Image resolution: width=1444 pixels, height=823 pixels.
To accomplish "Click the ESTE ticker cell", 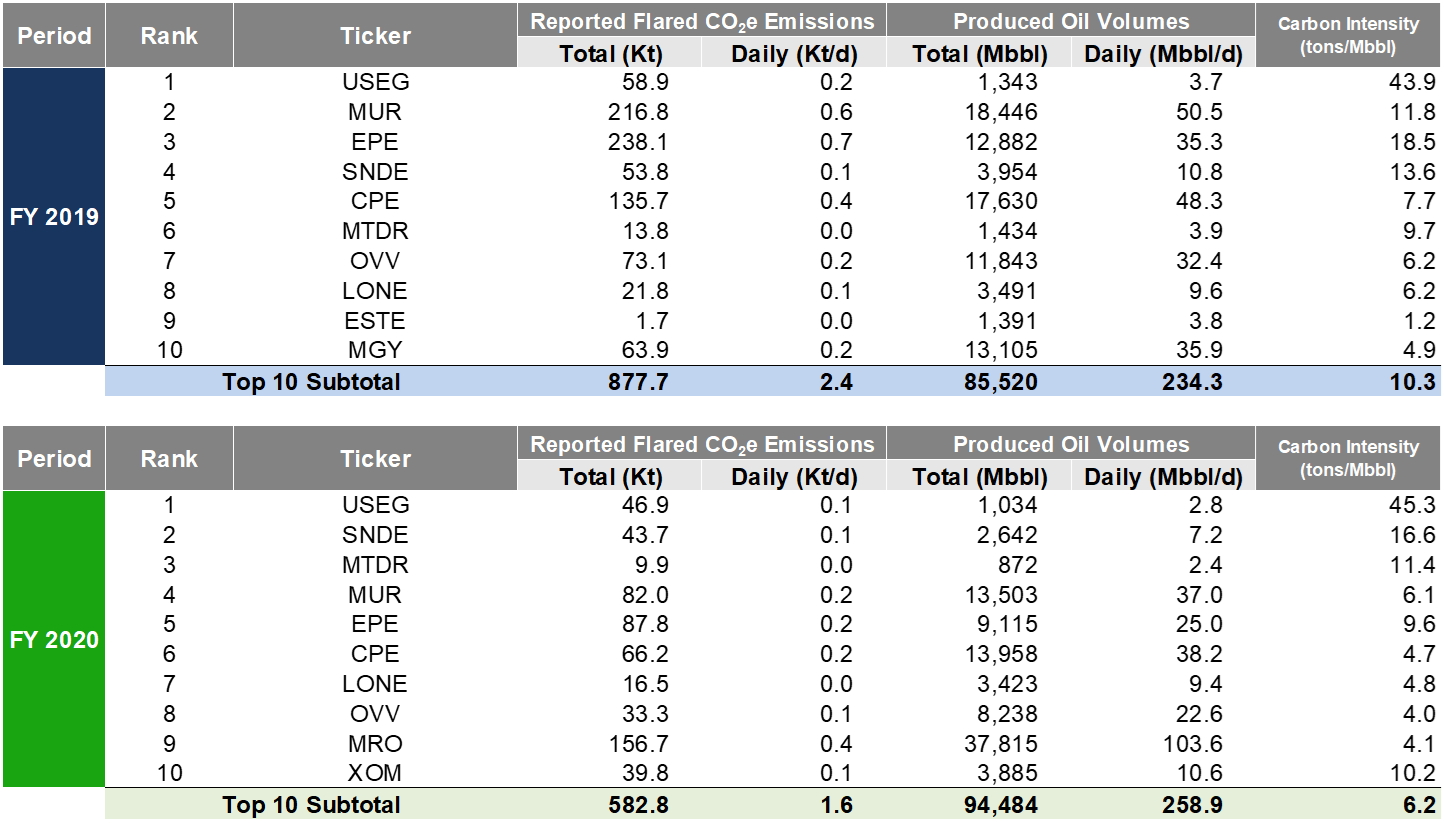I will tap(375, 321).
